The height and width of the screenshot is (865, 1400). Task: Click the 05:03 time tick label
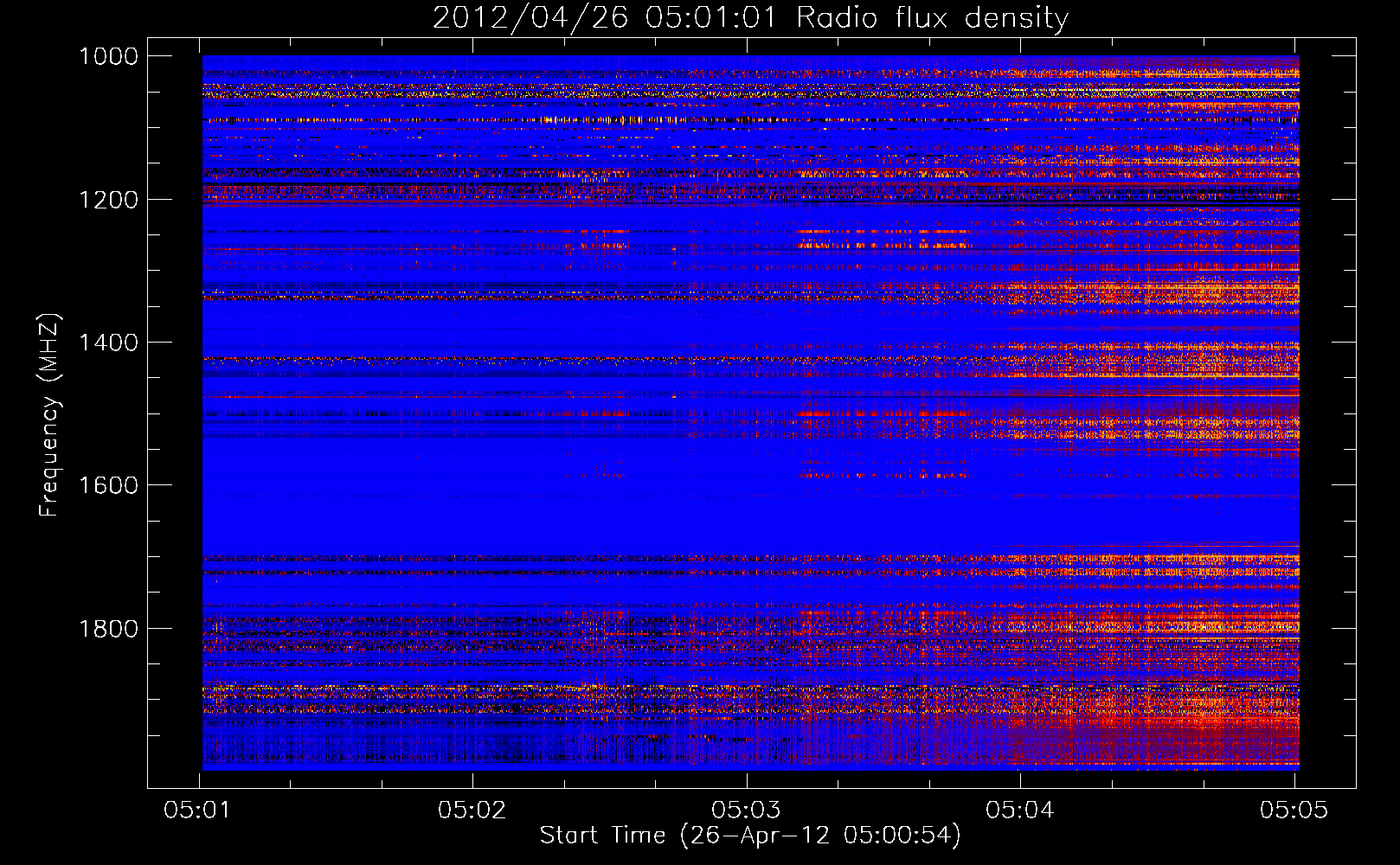pos(746,810)
